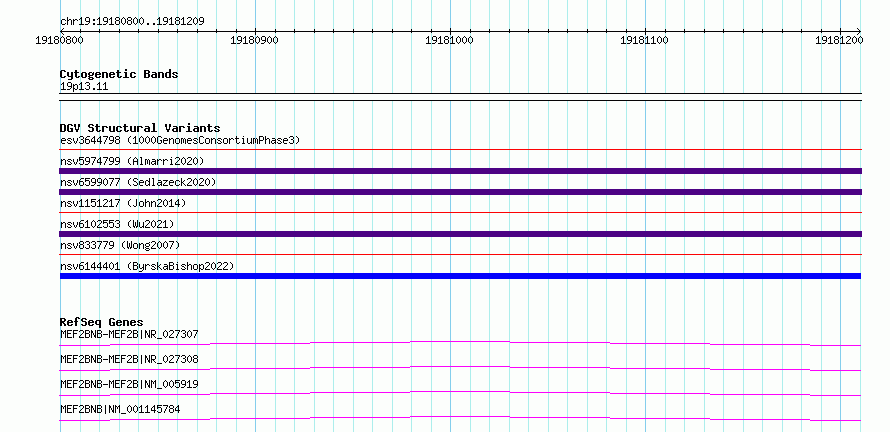Open the DGV Structural Variants track heading
890x432 pixels.
point(140,128)
